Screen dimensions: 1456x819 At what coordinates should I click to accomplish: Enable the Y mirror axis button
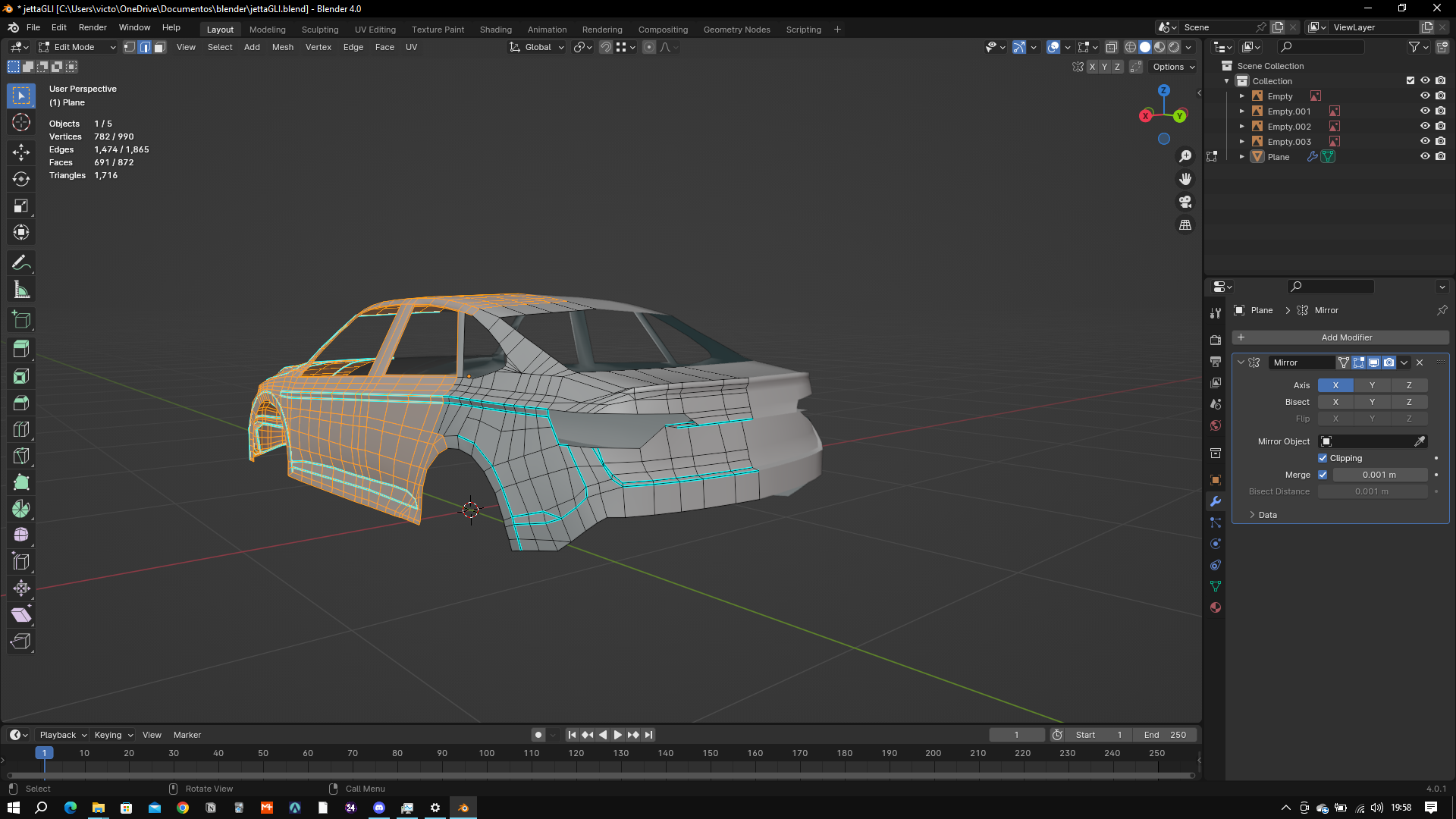(1371, 385)
